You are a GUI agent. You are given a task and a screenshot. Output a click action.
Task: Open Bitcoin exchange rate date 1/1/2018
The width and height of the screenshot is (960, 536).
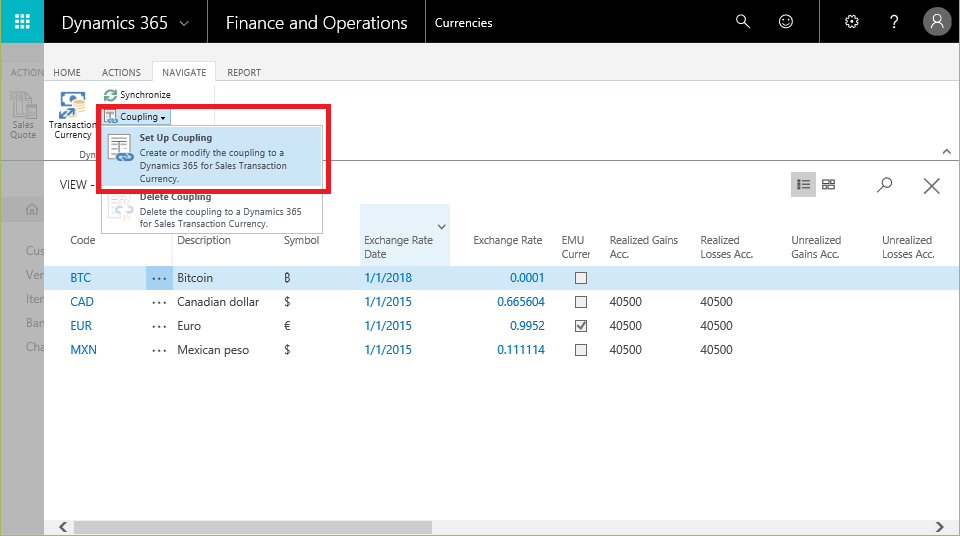tap(388, 278)
